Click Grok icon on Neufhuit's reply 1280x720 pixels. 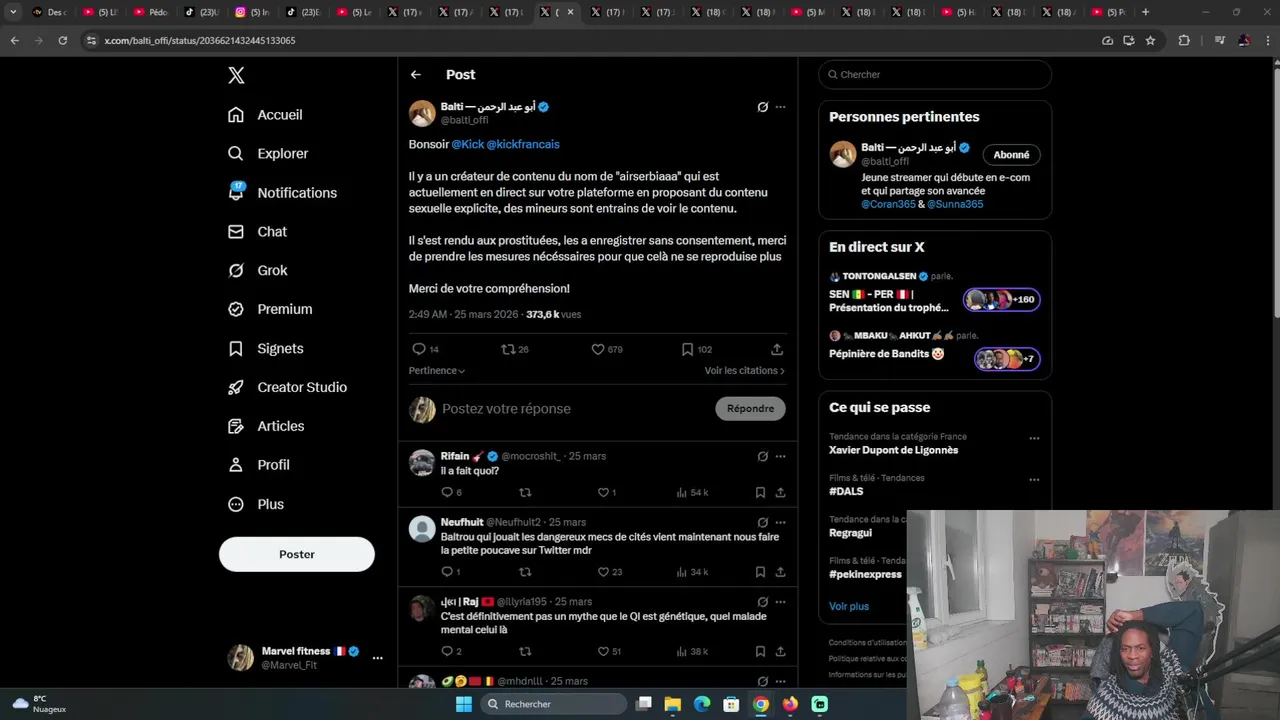(x=762, y=522)
